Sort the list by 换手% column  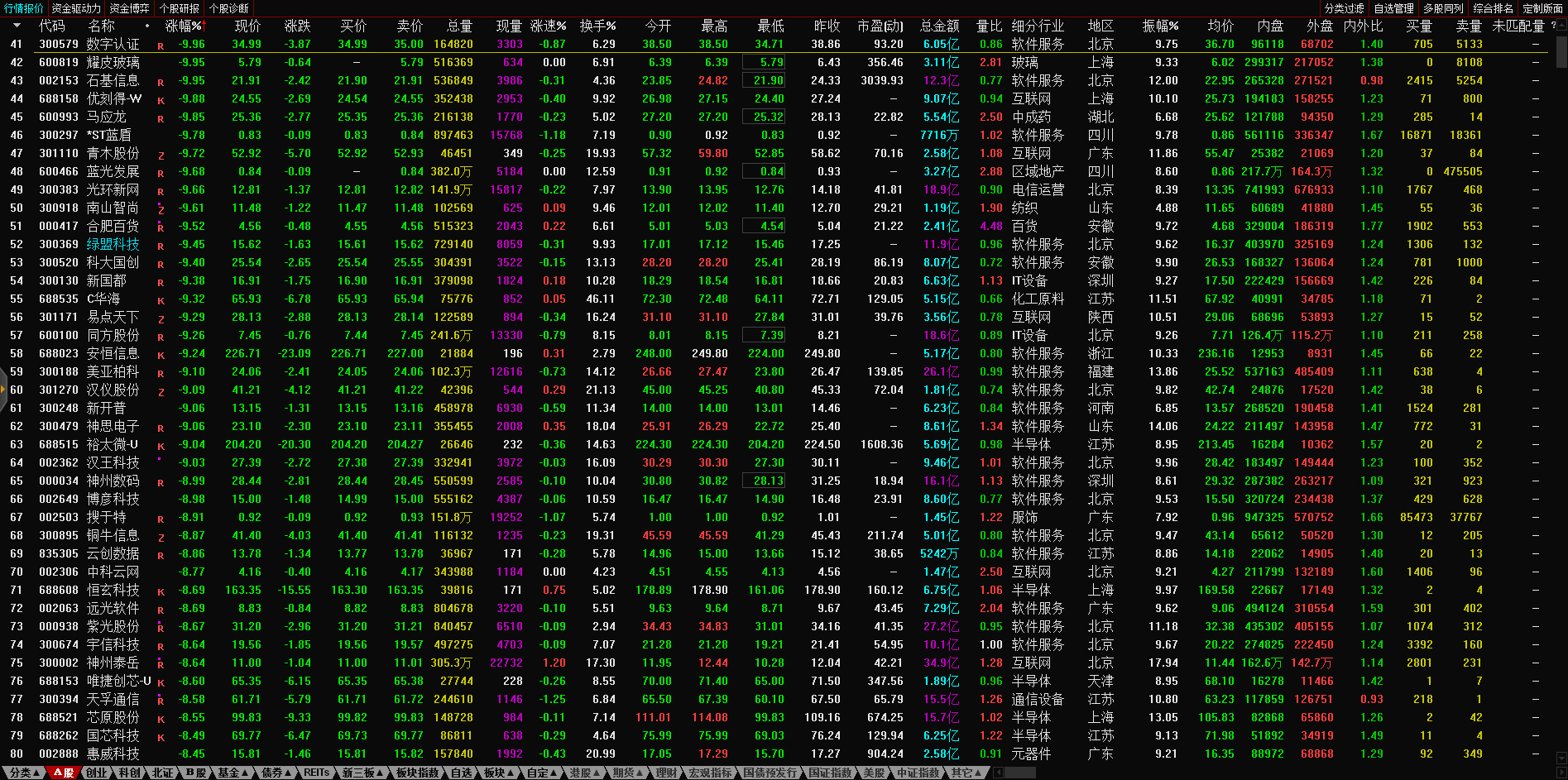(x=597, y=26)
